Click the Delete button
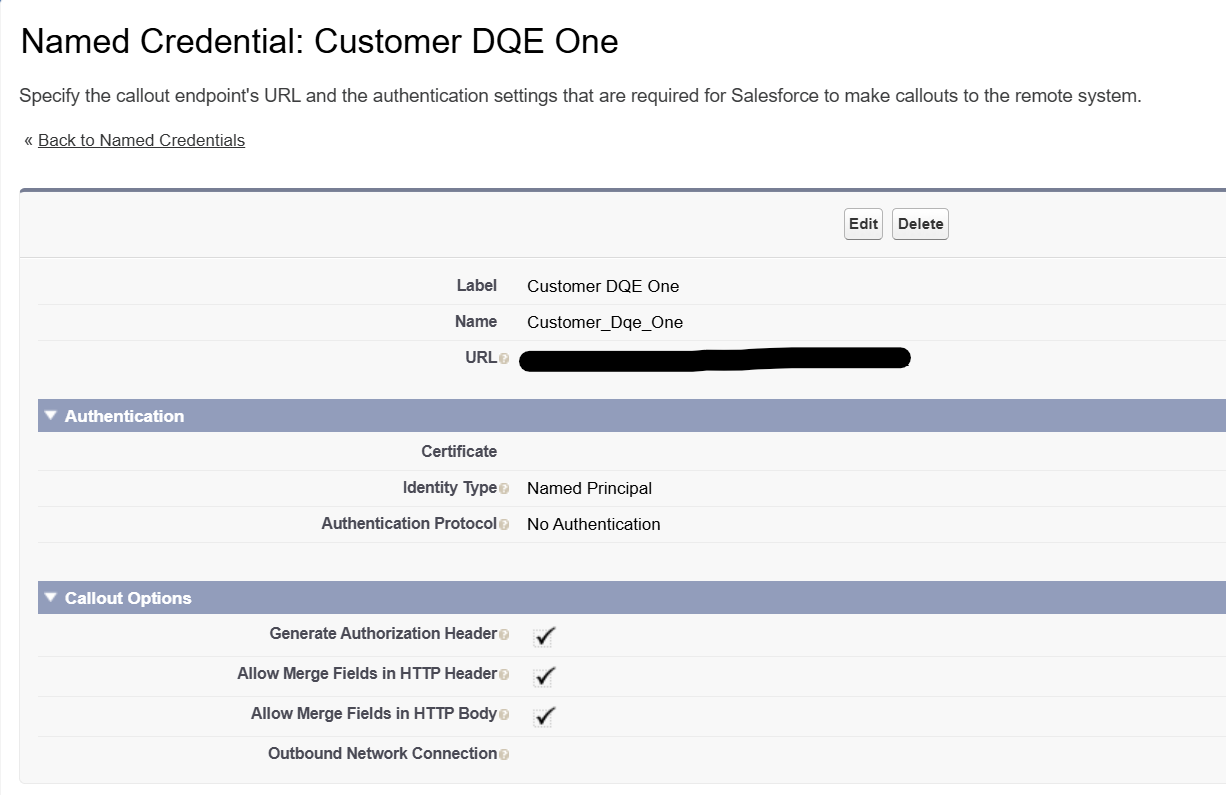 [x=920, y=224]
